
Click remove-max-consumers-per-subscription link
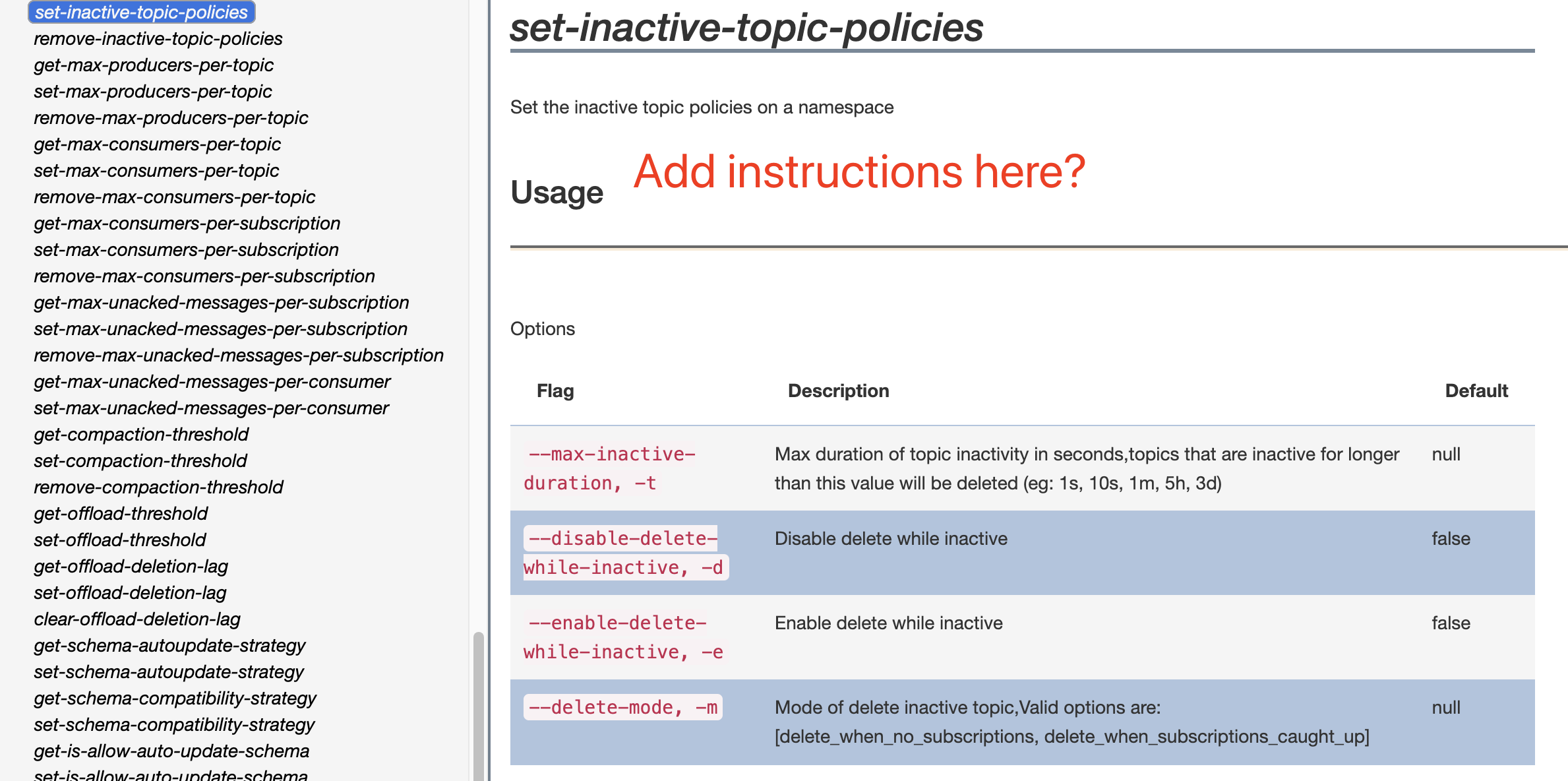click(204, 276)
